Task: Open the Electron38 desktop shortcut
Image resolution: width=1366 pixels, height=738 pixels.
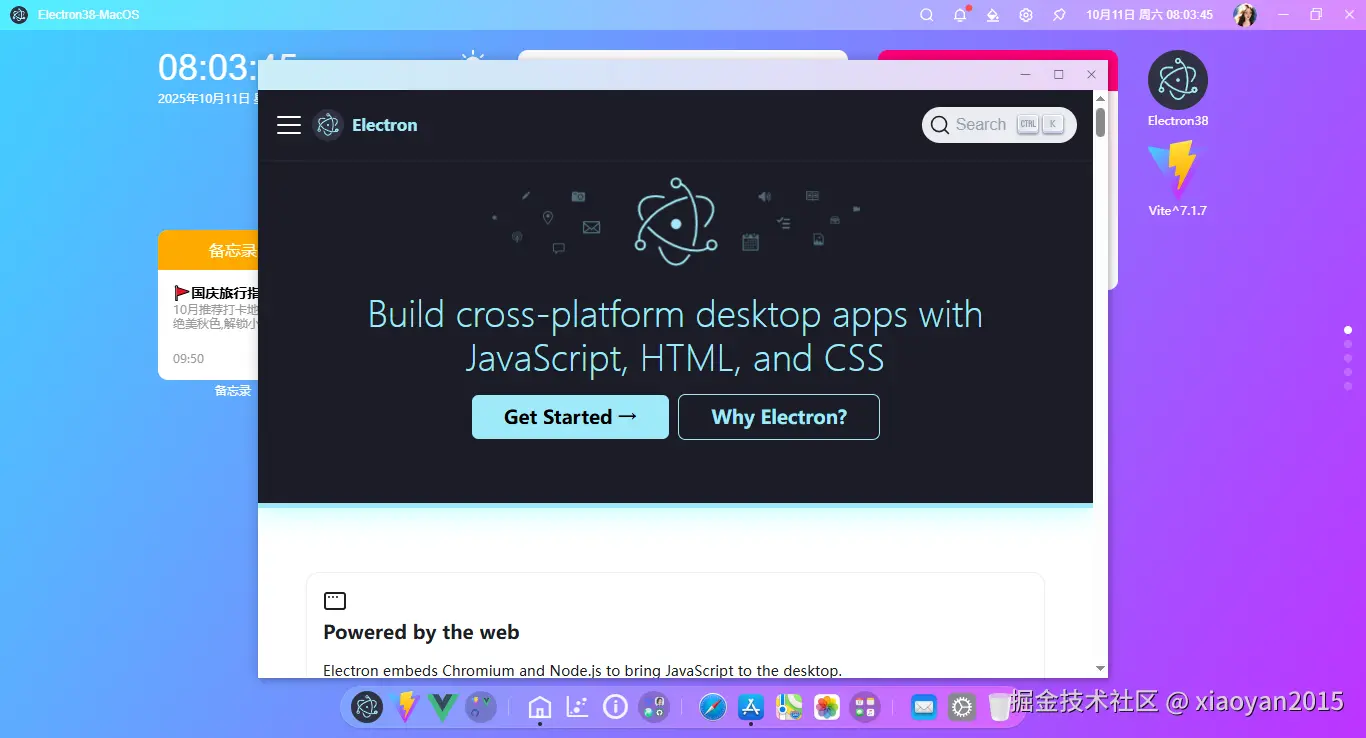Action: pos(1178,89)
